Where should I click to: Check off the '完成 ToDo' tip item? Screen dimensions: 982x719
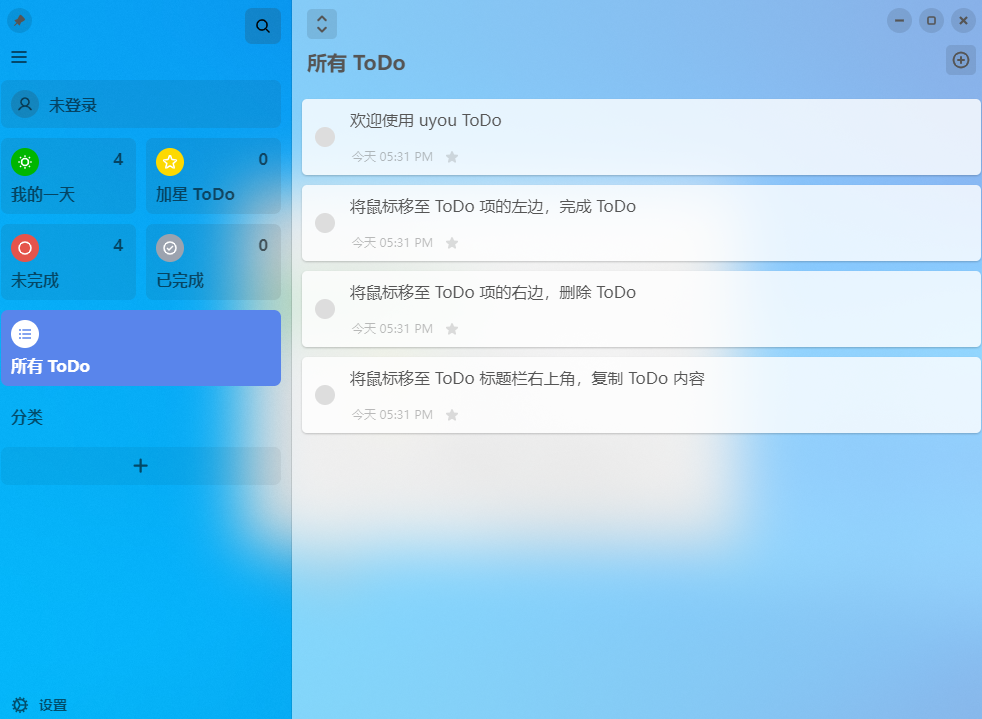(325, 223)
